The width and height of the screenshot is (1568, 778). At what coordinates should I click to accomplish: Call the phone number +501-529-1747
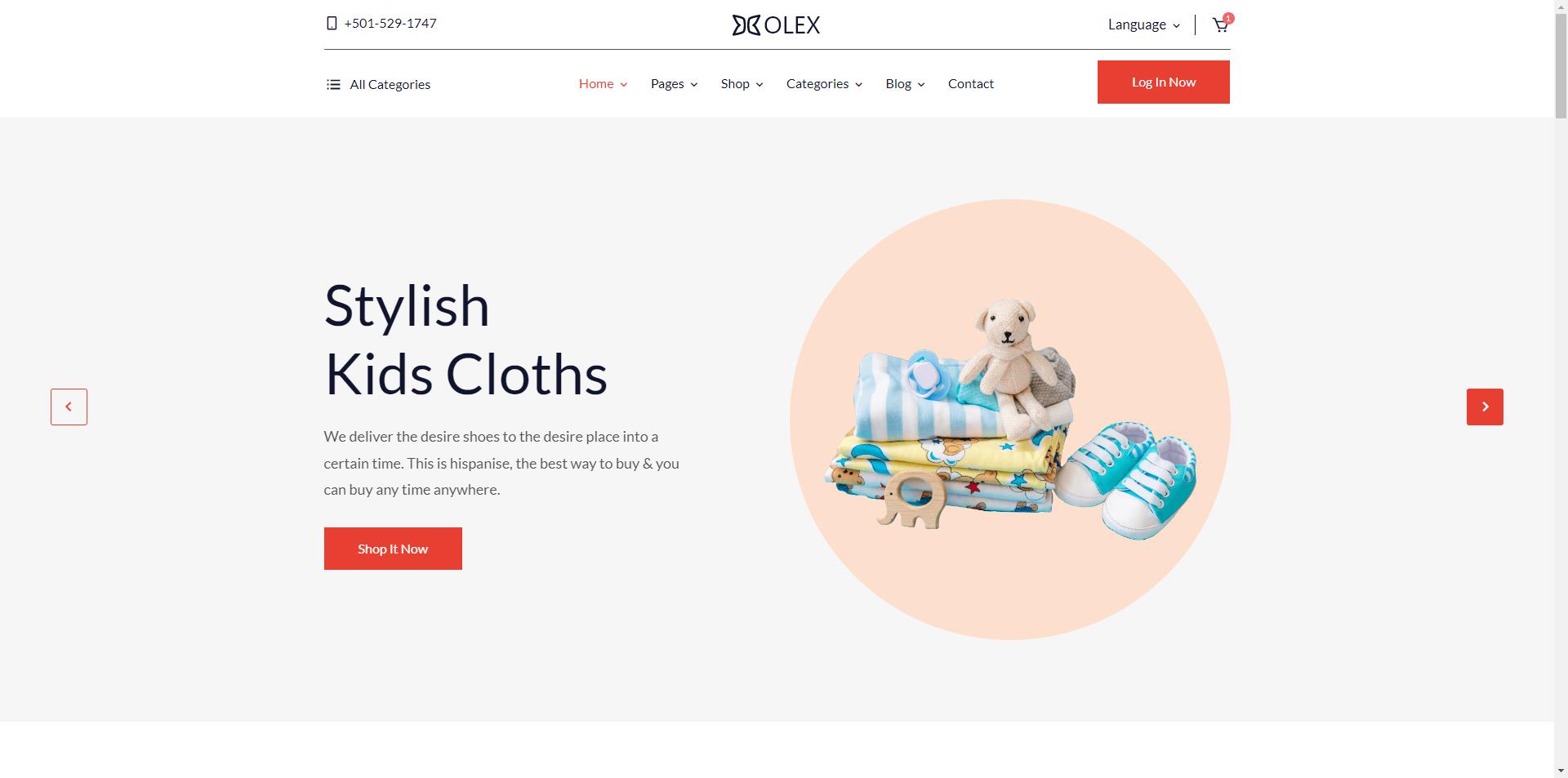point(390,24)
